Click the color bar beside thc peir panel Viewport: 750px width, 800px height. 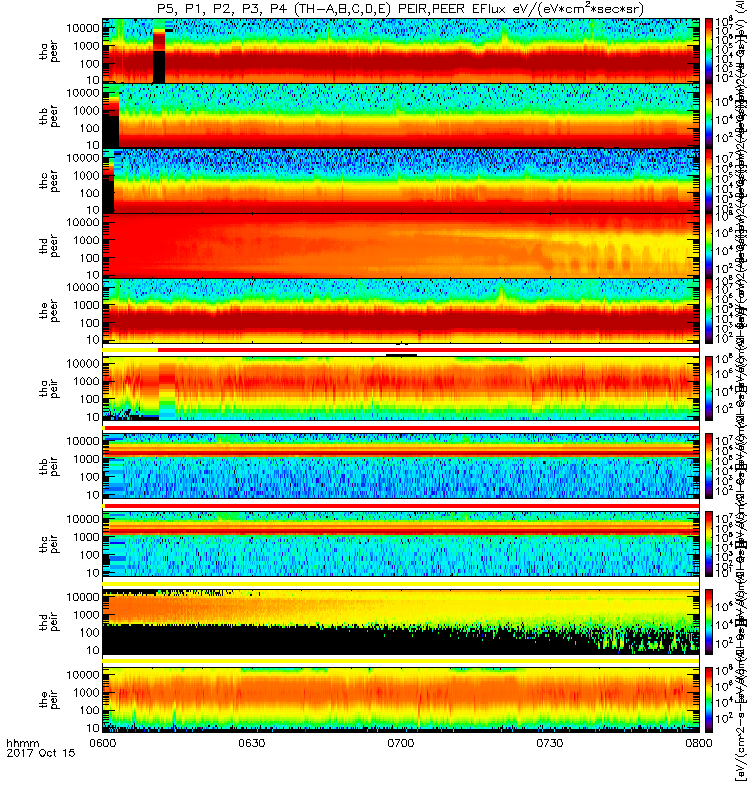point(709,544)
